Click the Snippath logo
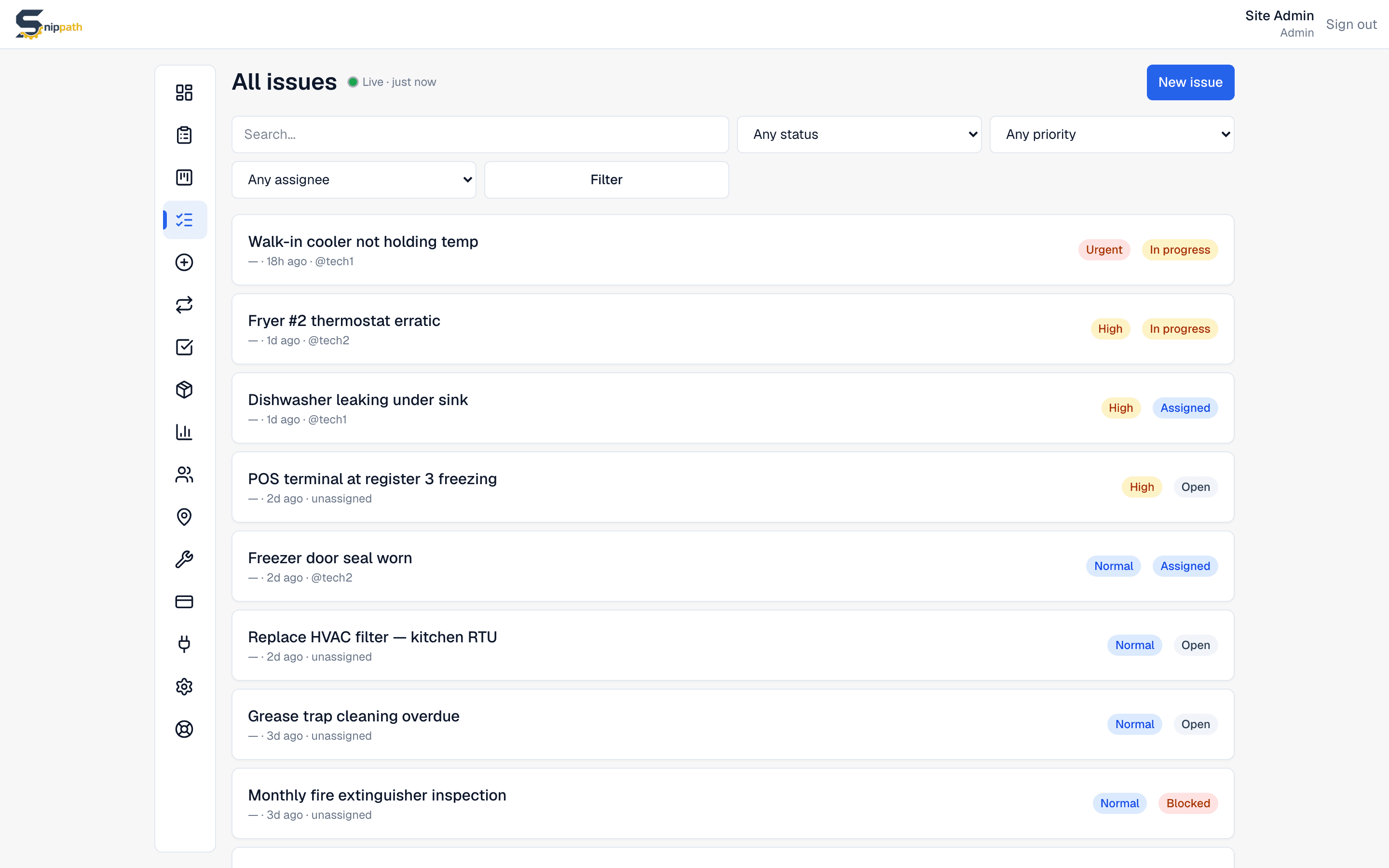Image resolution: width=1389 pixels, height=868 pixels. click(x=49, y=25)
